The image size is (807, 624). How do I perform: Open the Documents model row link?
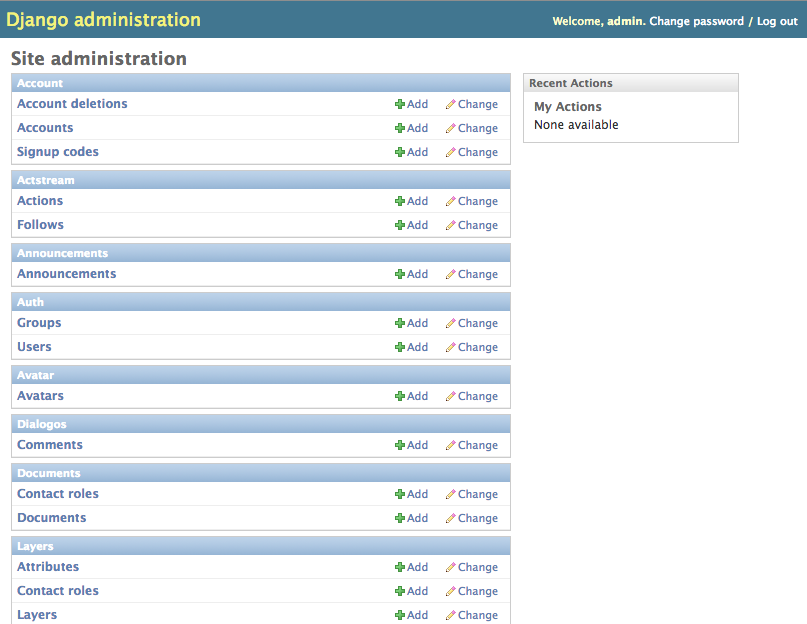coord(51,518)
